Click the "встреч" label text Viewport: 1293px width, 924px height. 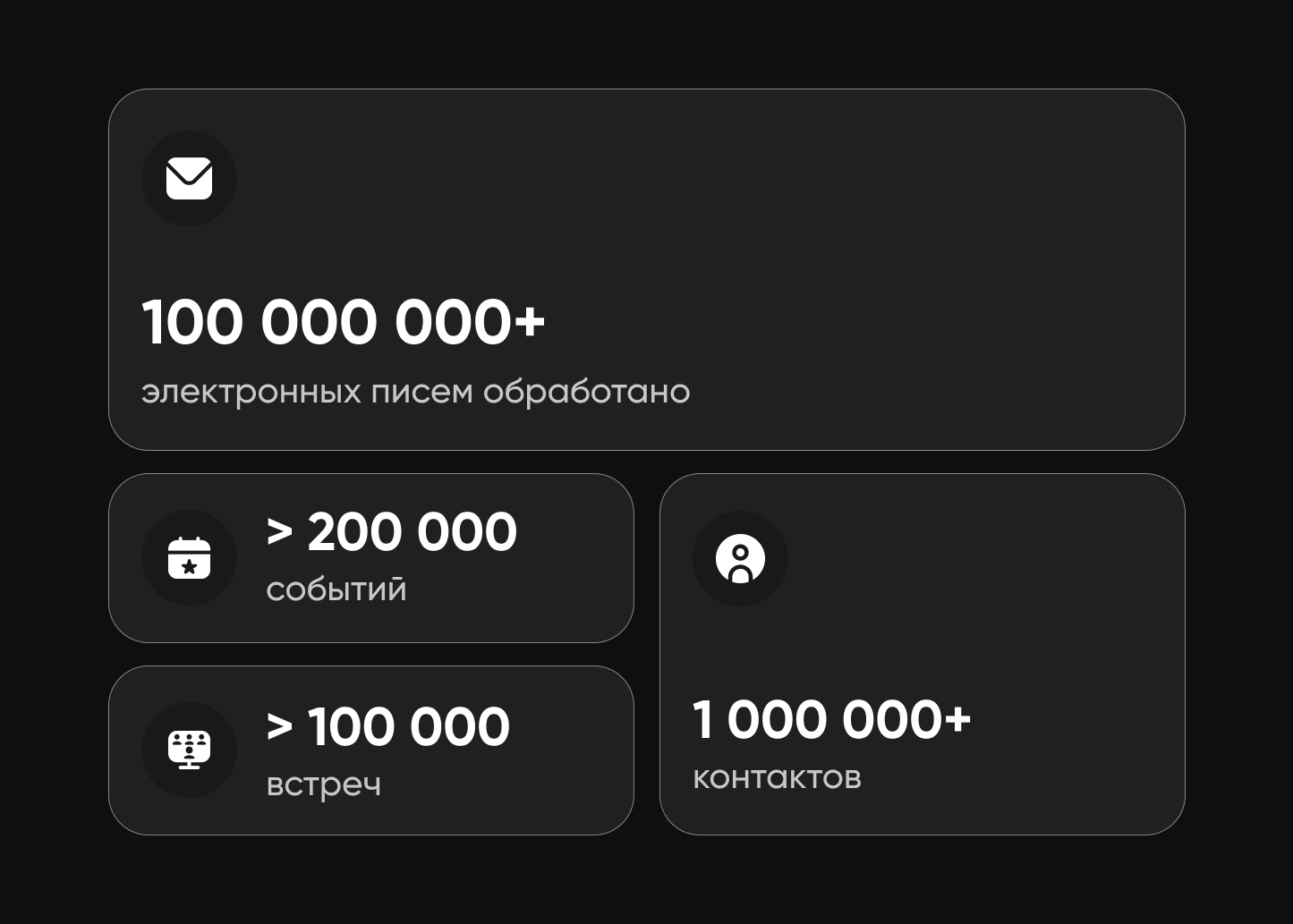324,784
